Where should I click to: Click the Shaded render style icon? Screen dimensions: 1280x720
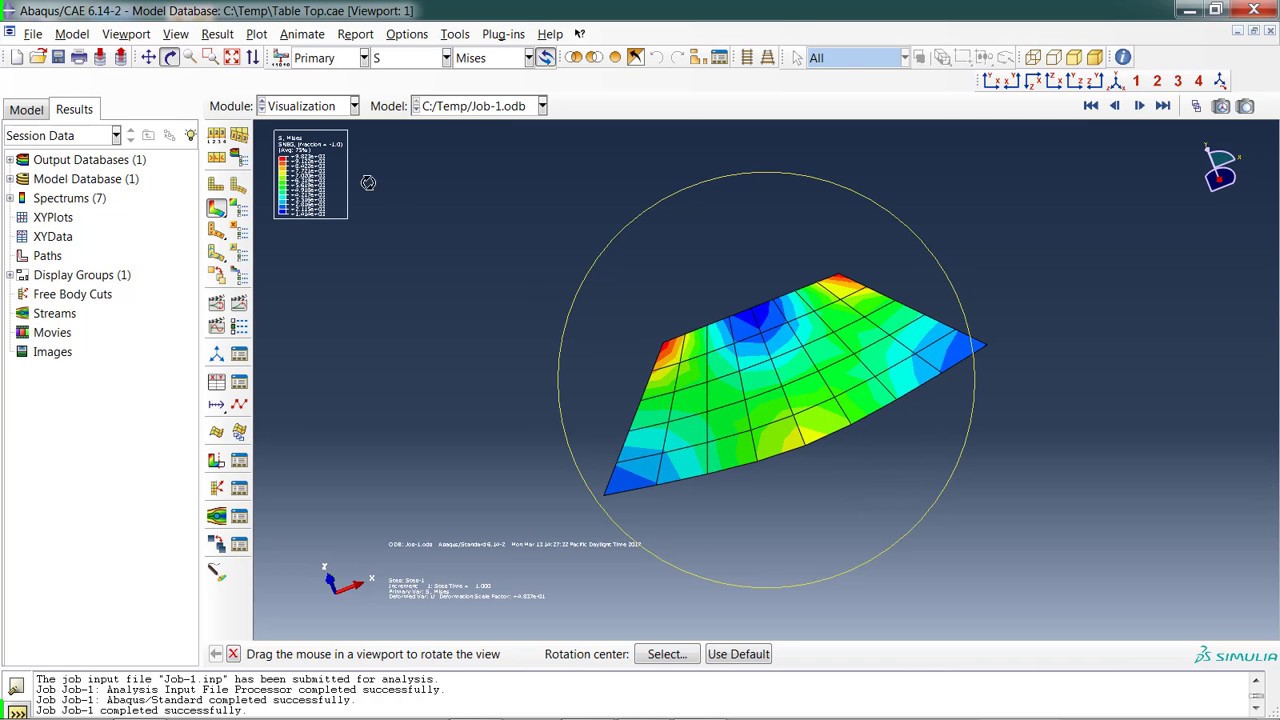(1096, 58)
